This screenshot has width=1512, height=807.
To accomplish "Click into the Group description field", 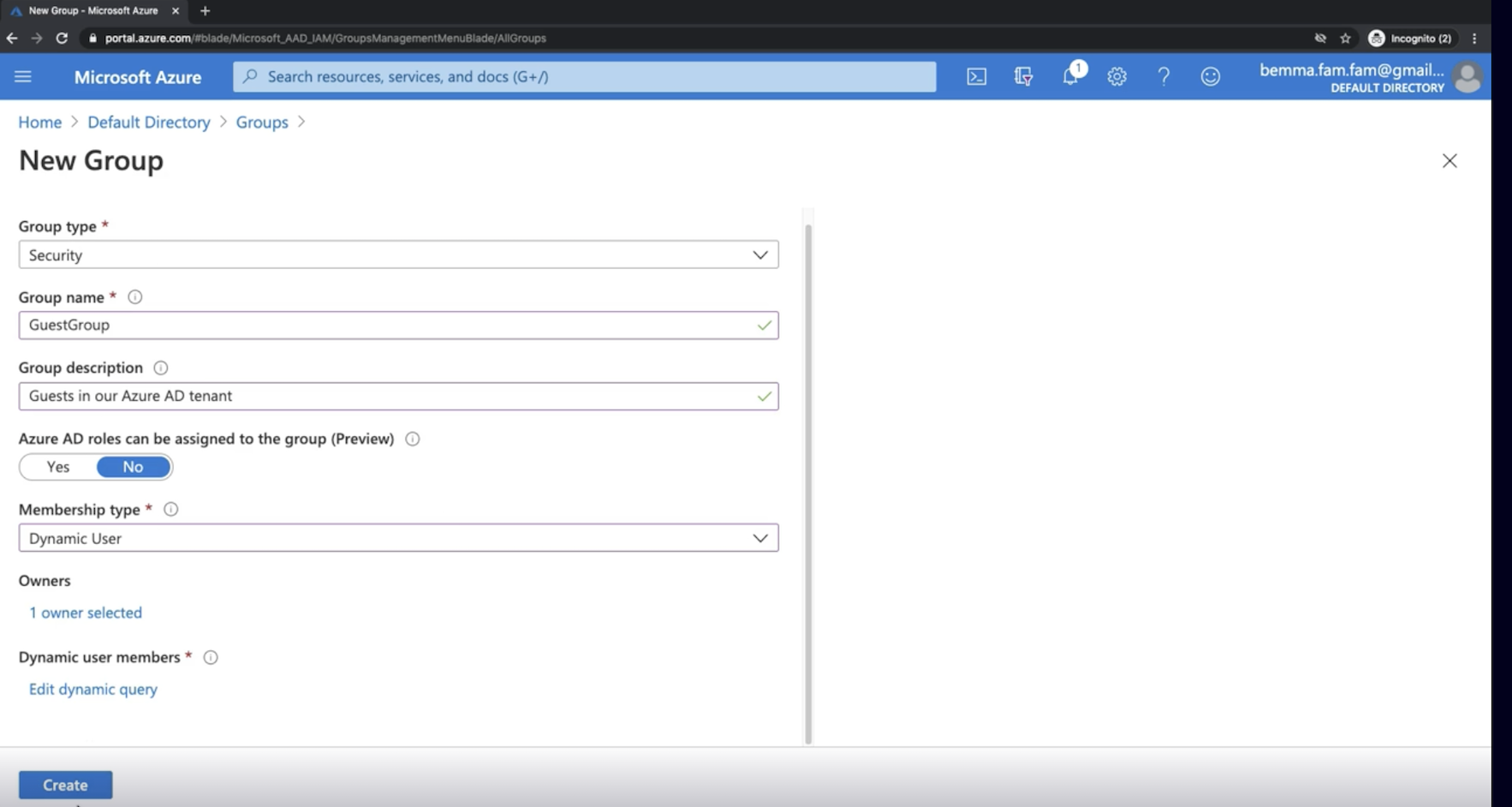I will (398, 396).
